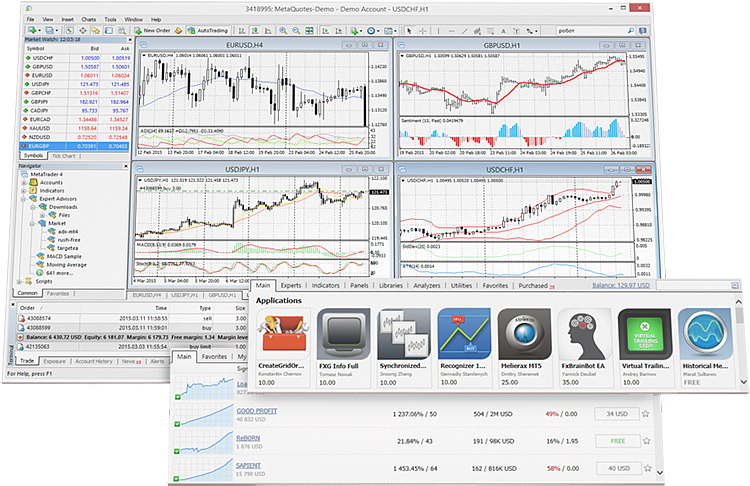The image size is (750, 486).
Task: Select MACD Sample expert advisor
Action: (64, 256)
